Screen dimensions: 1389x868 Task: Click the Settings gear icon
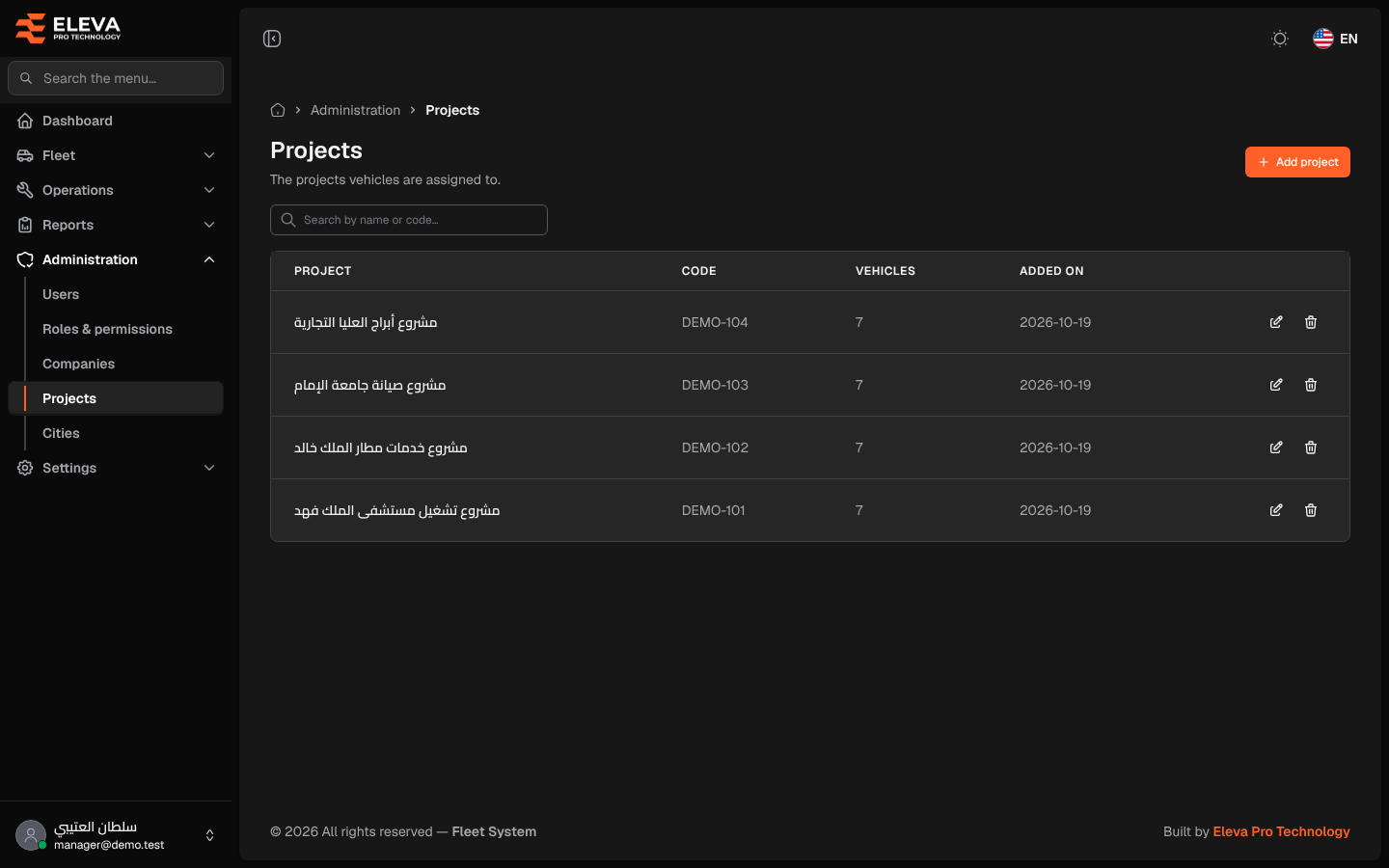[x=25, y=468]
